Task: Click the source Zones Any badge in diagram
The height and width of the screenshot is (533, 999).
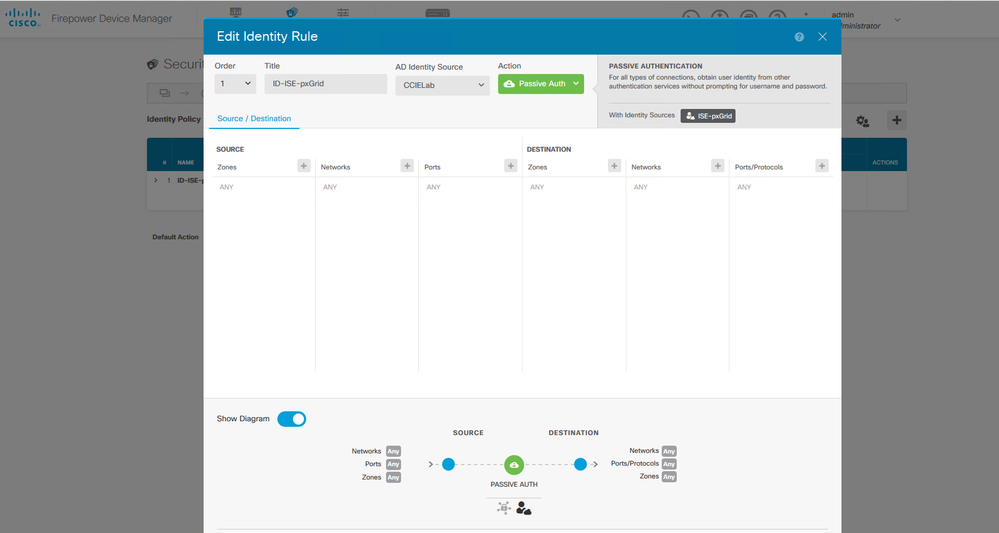Action: [393, 477]
